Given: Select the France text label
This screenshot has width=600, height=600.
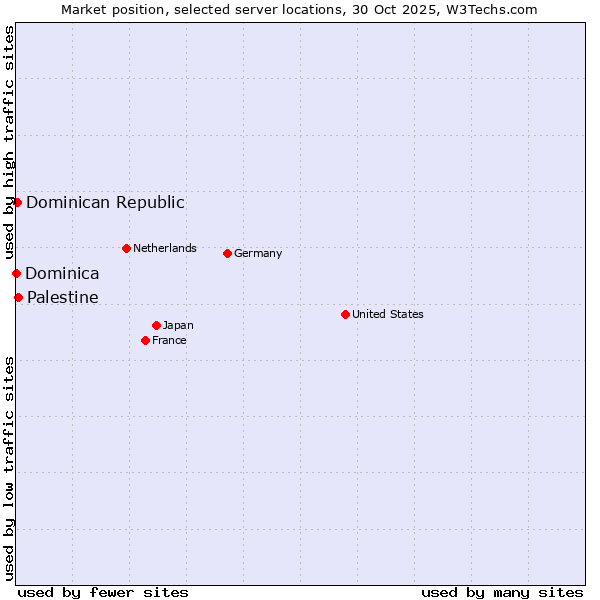Looking at the screenshot, I should [169, 340].
